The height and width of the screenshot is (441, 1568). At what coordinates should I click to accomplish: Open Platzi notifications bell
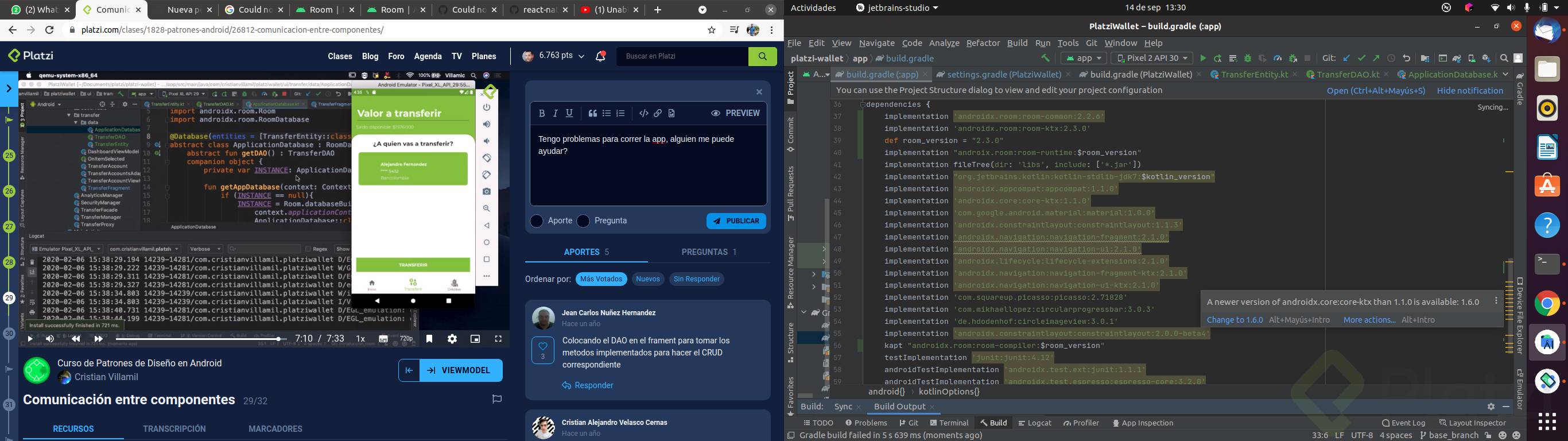(601, 57)
